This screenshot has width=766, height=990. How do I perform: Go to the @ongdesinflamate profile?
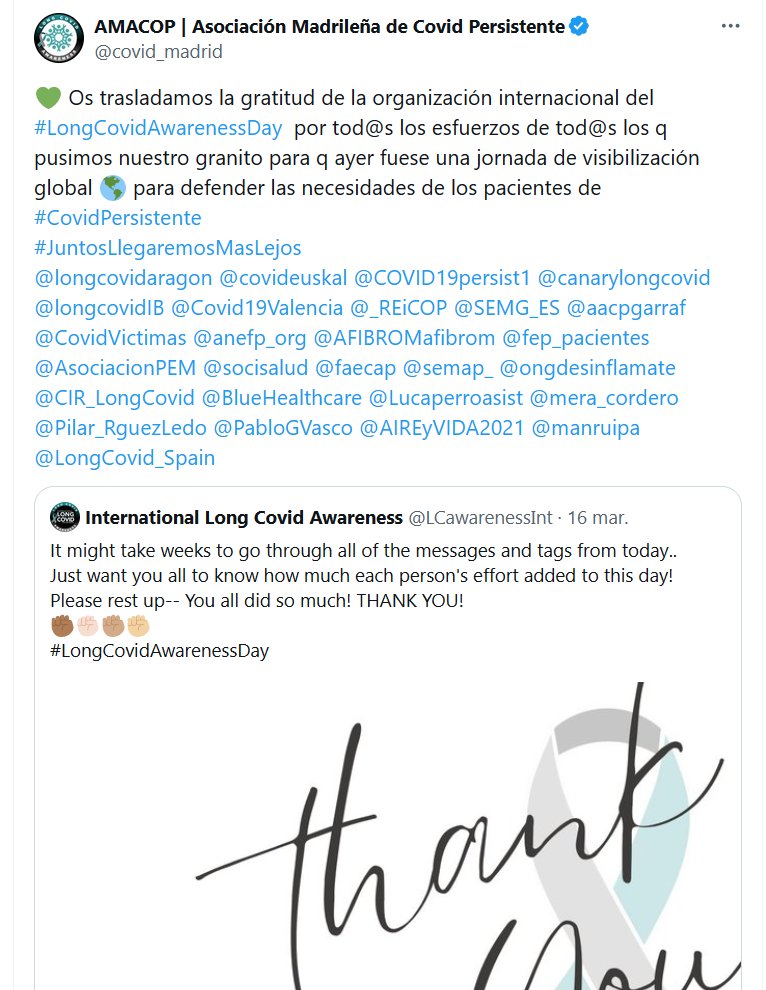(x=588, y=368)
